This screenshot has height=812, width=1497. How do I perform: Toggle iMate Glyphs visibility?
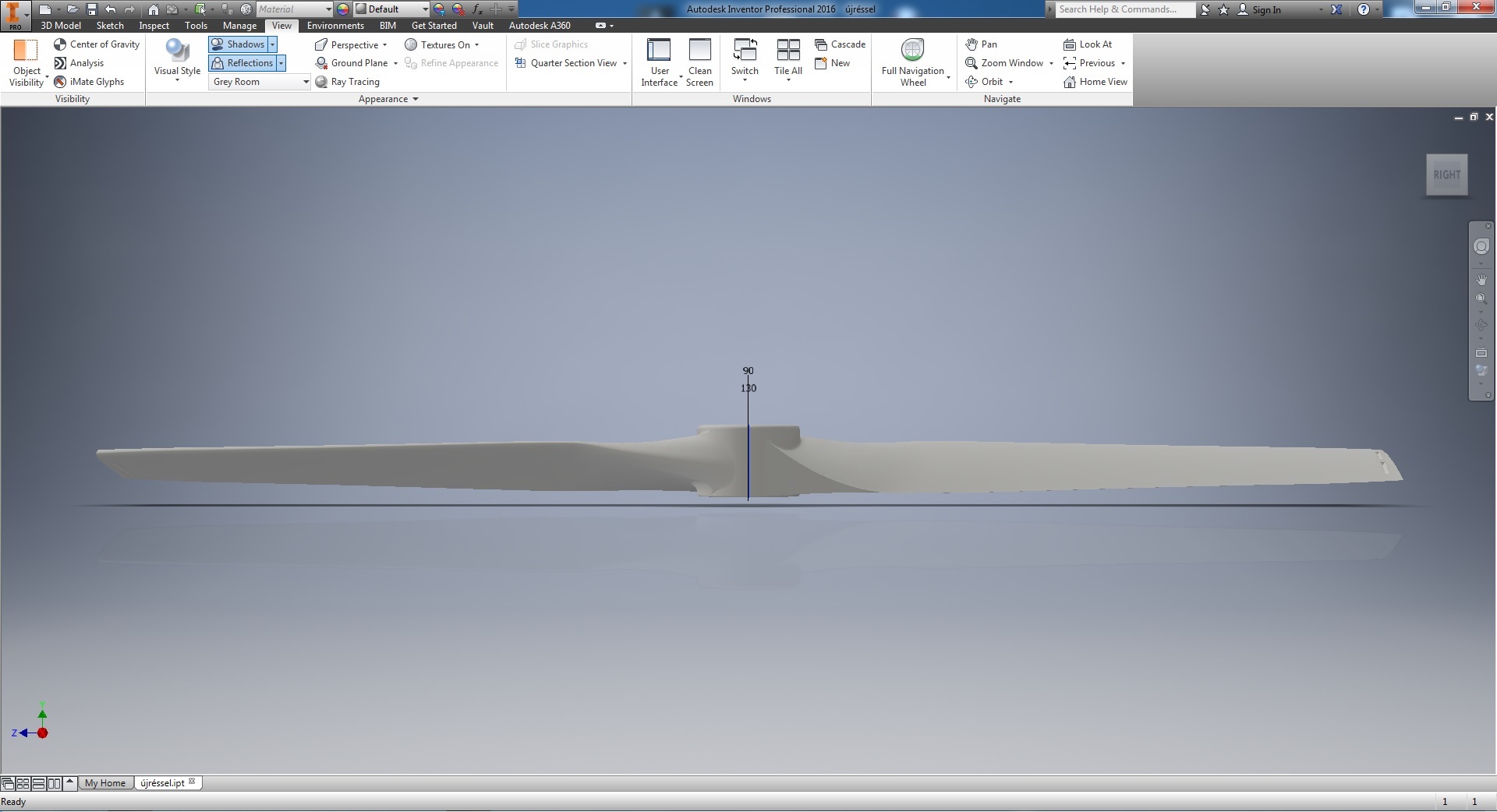[x=89, y=82]
